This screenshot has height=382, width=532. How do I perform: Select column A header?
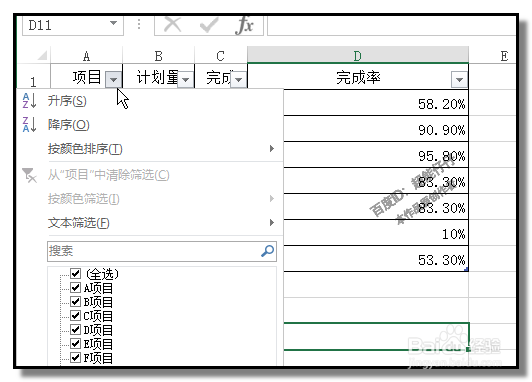click(x=87, y=56)
